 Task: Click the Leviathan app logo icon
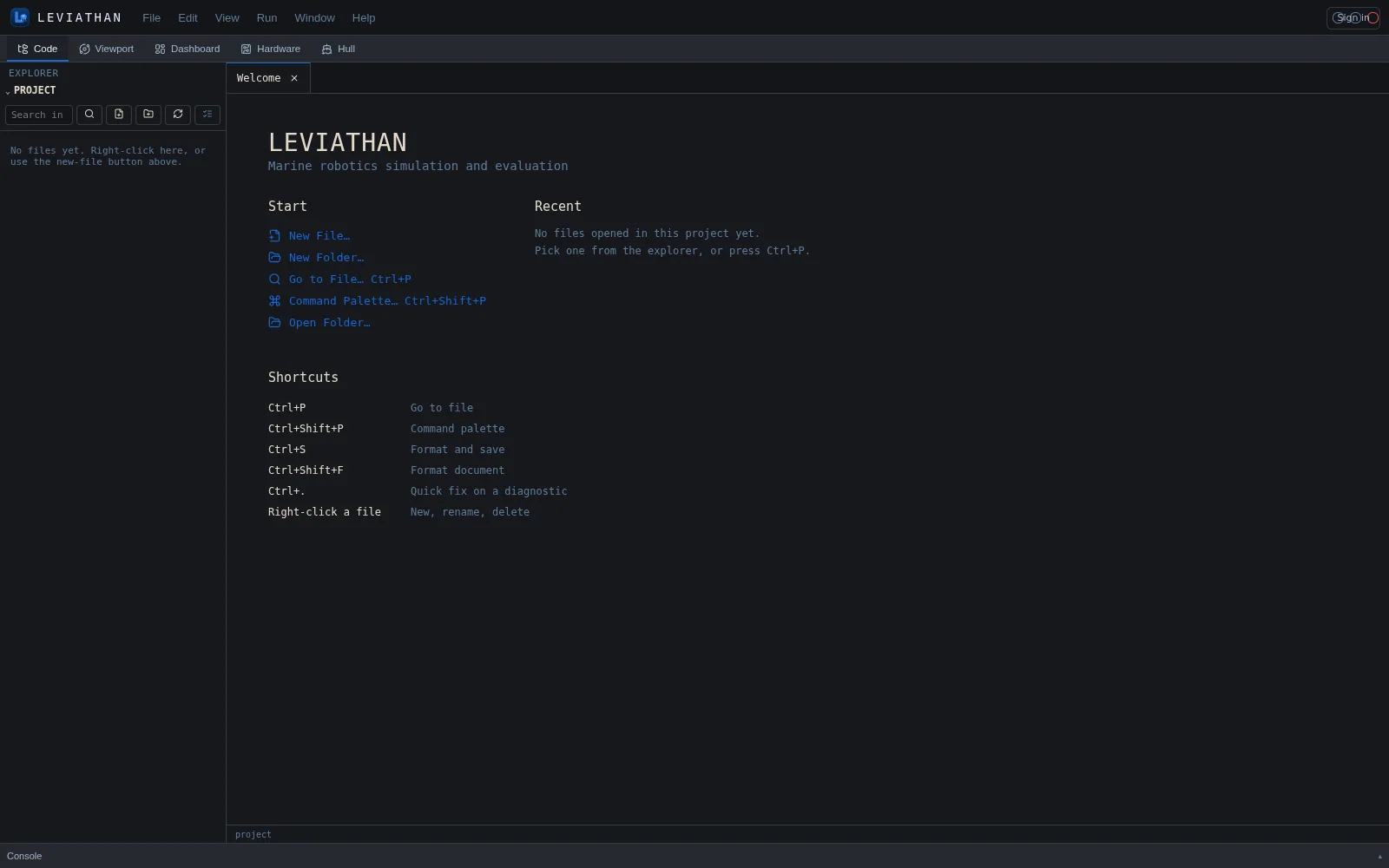[20, 17]
